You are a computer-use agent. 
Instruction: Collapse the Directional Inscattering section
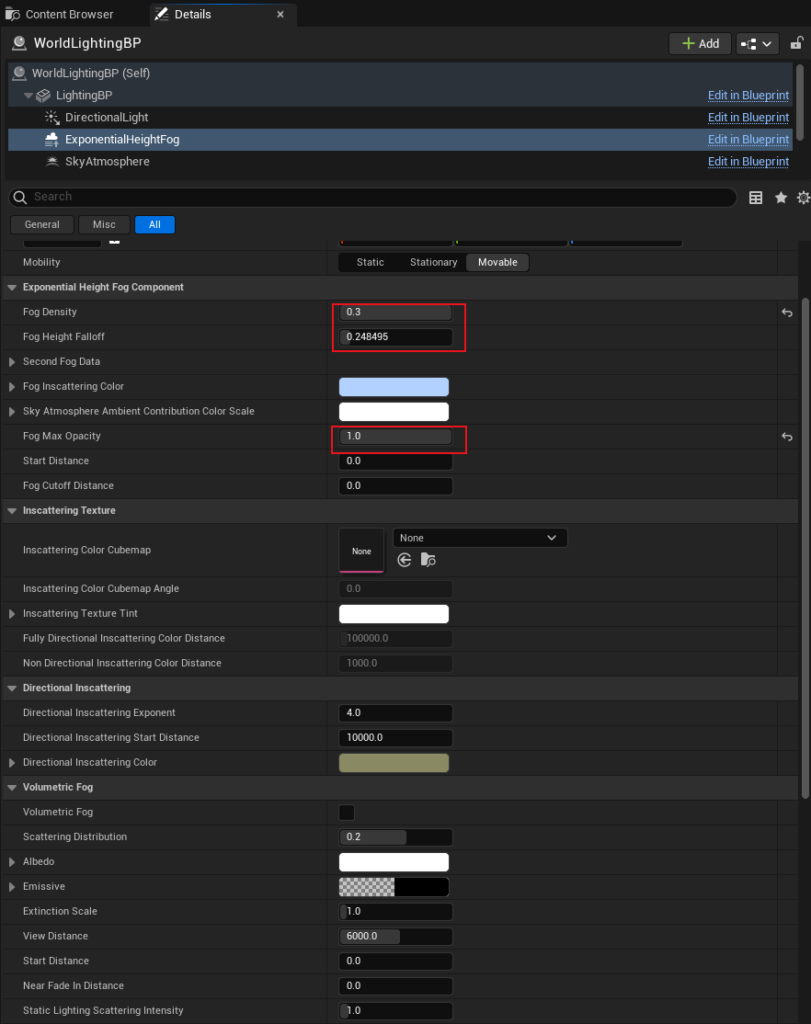tap(13, 688)
